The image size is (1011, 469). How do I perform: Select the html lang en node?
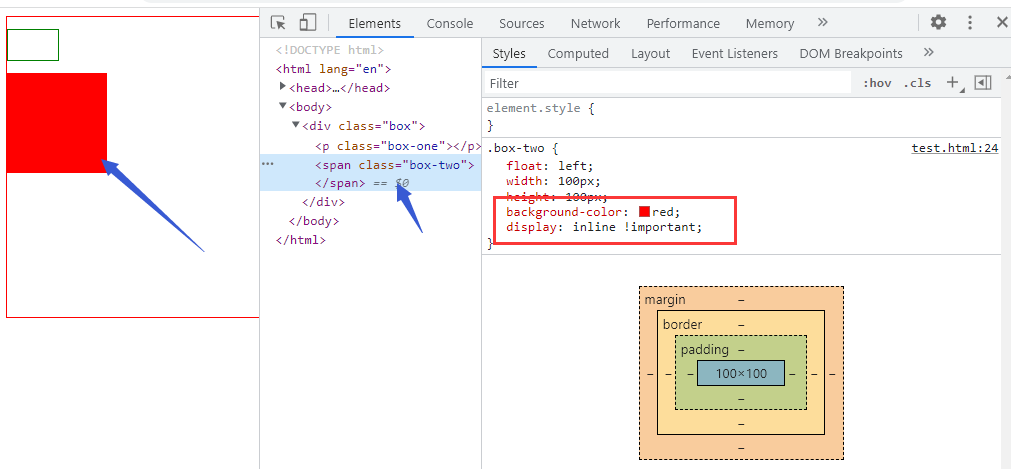(x=333, y=69)
